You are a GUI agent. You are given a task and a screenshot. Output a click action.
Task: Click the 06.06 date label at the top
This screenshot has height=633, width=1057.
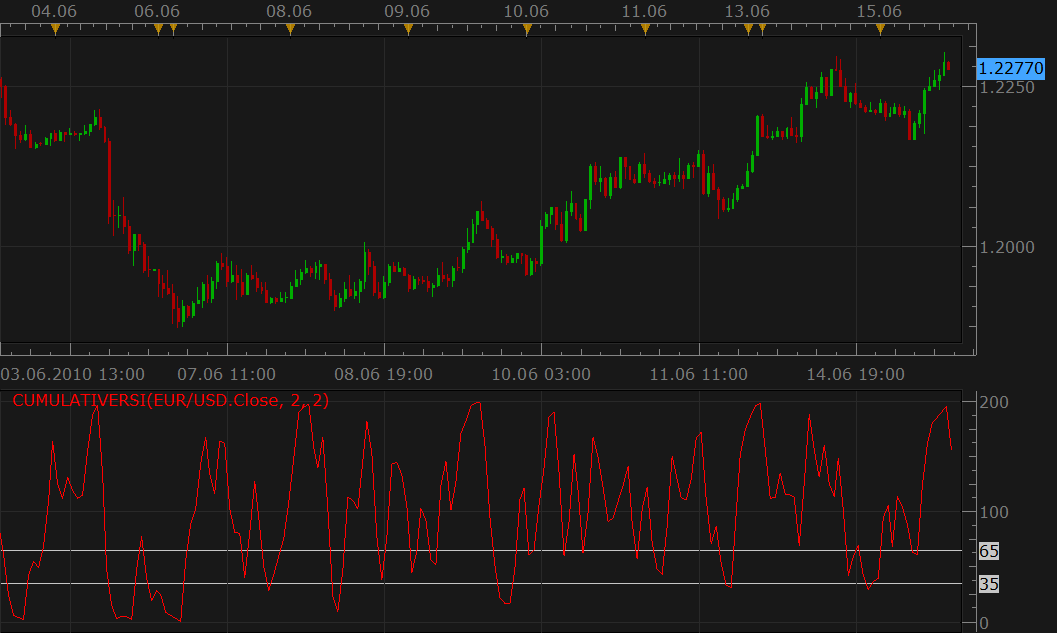point(157,11)
